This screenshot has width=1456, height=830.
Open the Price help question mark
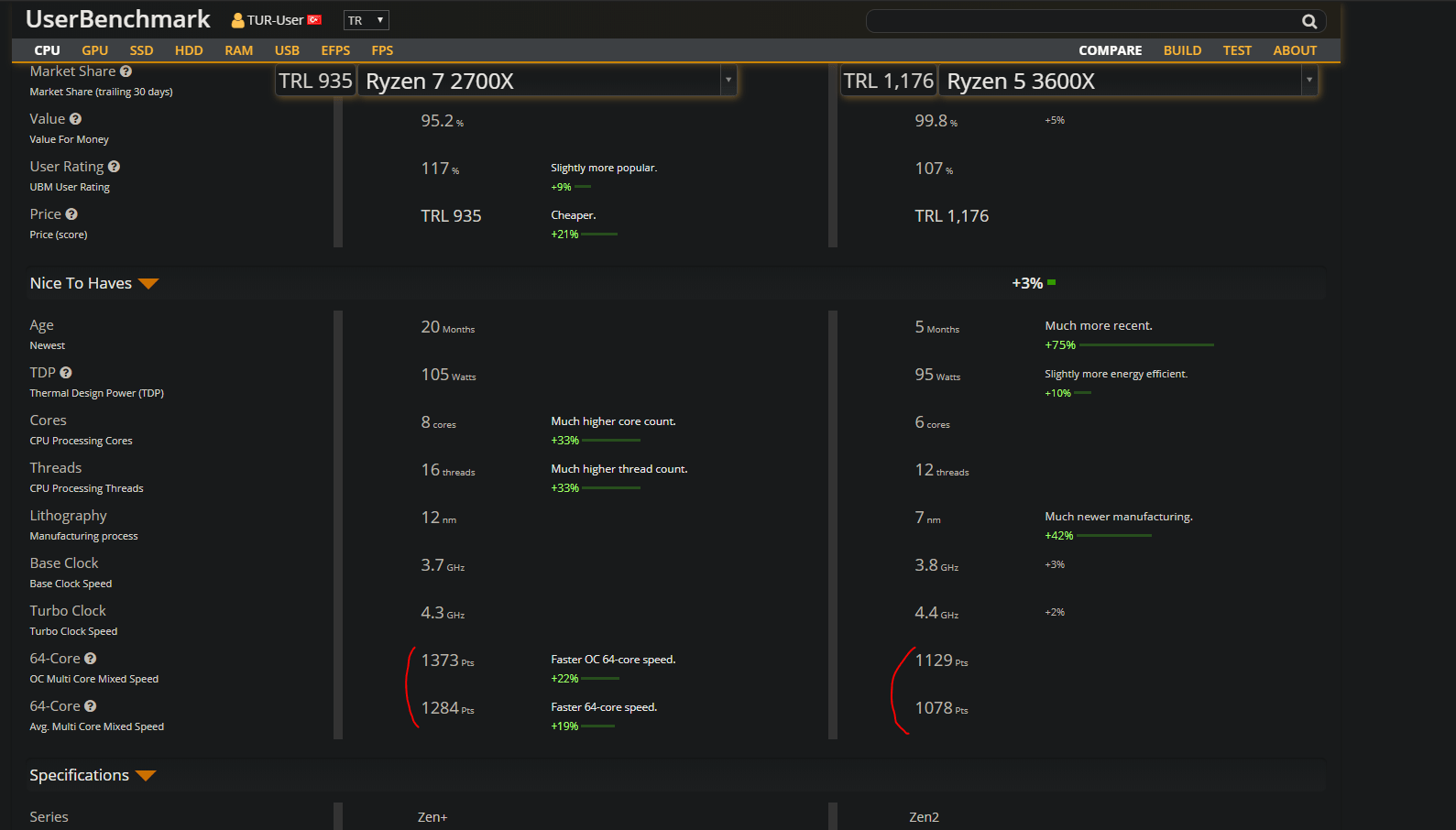click(71, 214)
